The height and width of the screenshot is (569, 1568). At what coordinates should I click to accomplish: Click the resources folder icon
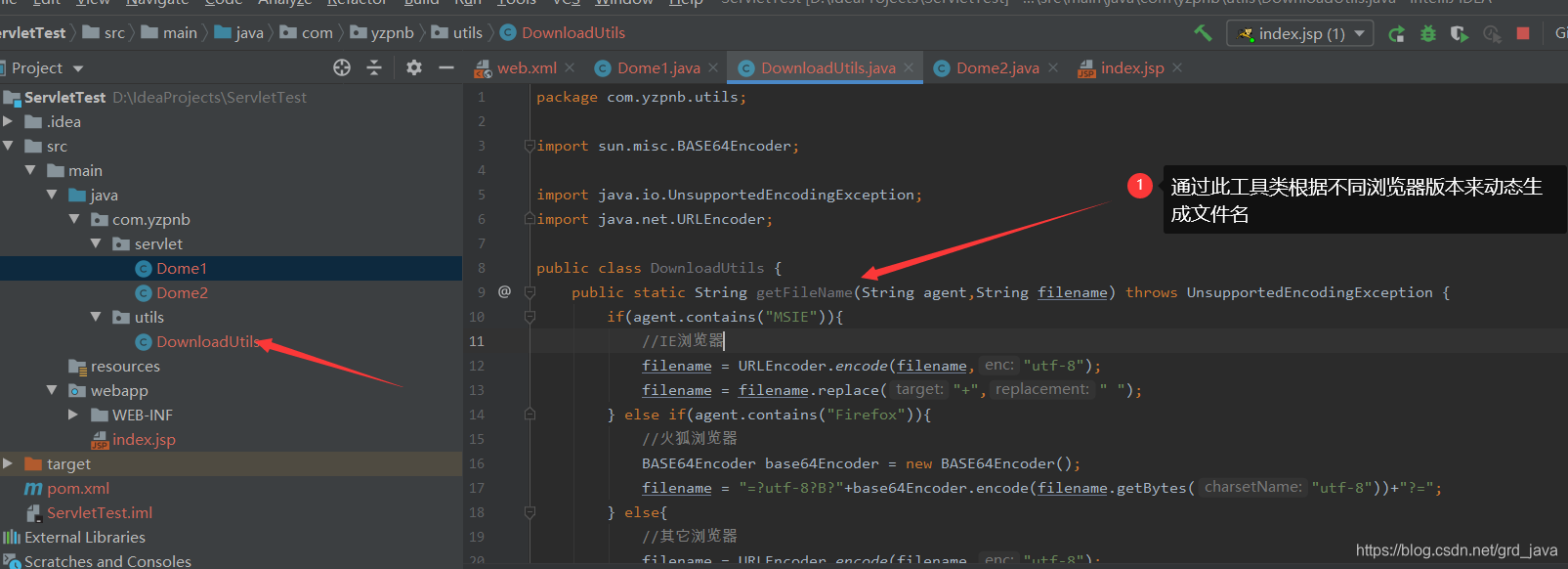click(77, 367)
